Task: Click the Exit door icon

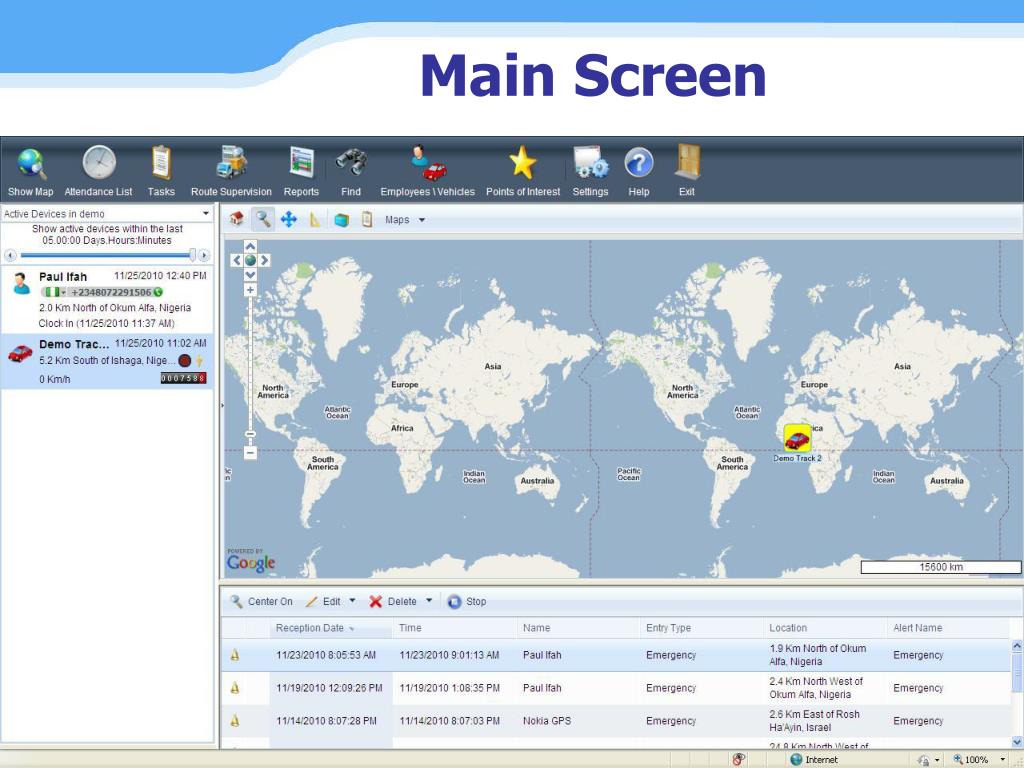Action: [x=688, y=161]
